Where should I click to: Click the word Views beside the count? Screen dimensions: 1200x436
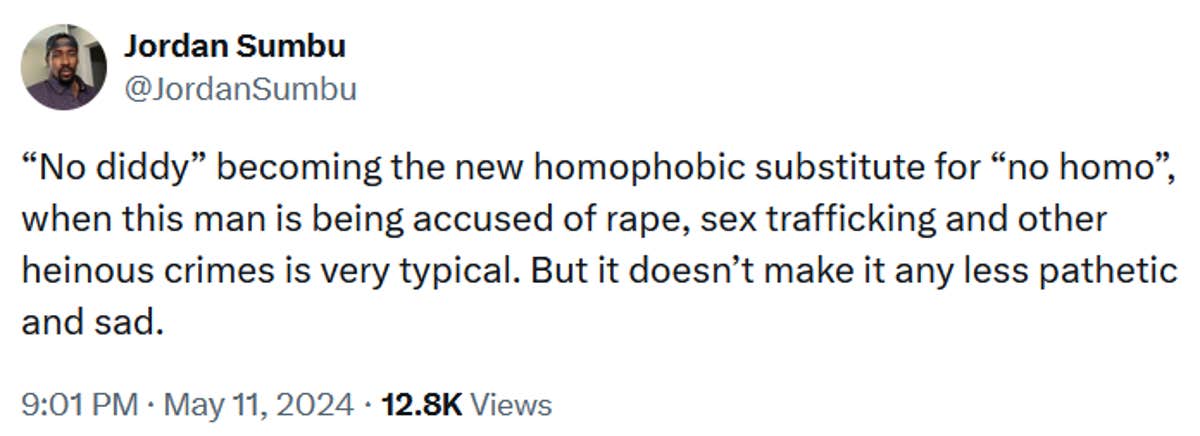click(510, 405)
